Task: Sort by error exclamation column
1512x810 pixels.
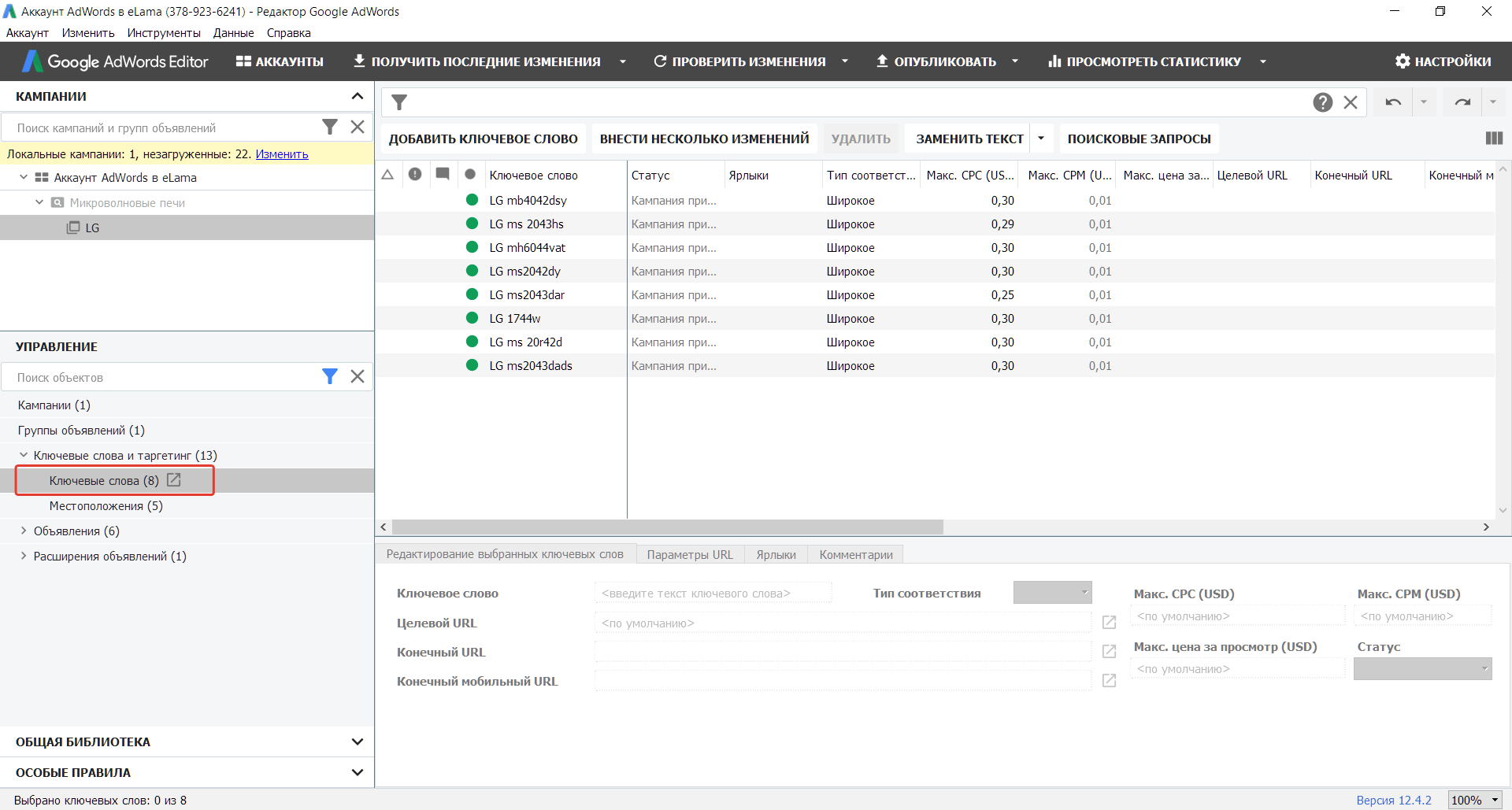Action: click(x=415, y=174)
